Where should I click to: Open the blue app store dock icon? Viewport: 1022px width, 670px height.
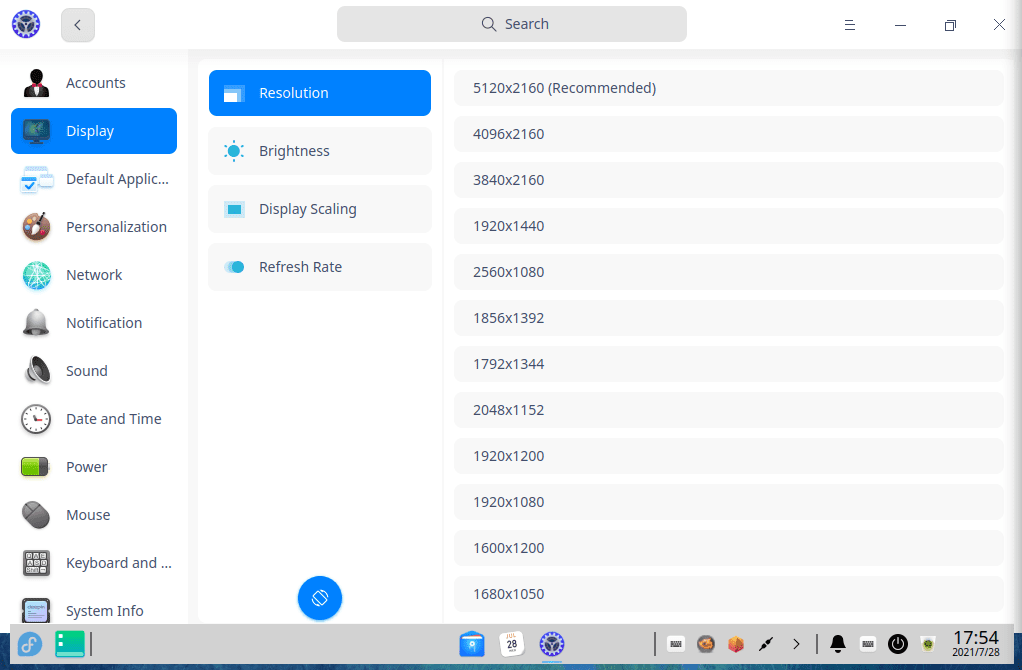pyautogui.click(x=472, y=645)
